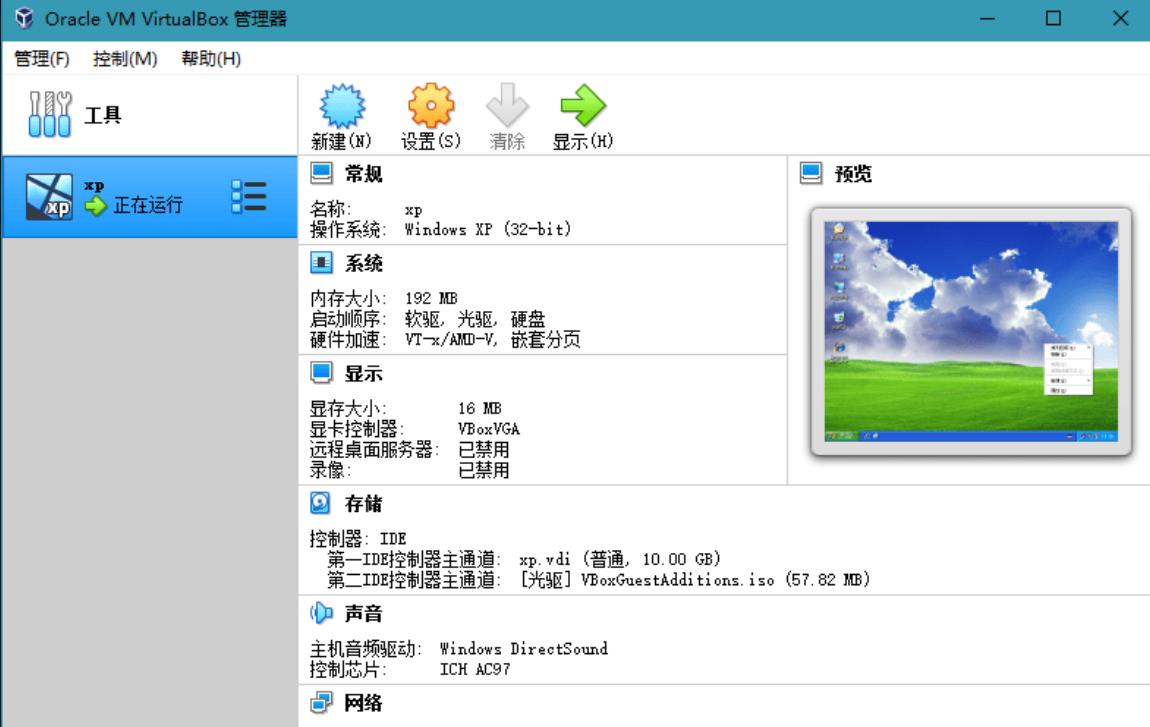Click the General (常规) section icon
Image resolution: width=1150 pixels, height=727 pixels.
(x=321, y=174)
